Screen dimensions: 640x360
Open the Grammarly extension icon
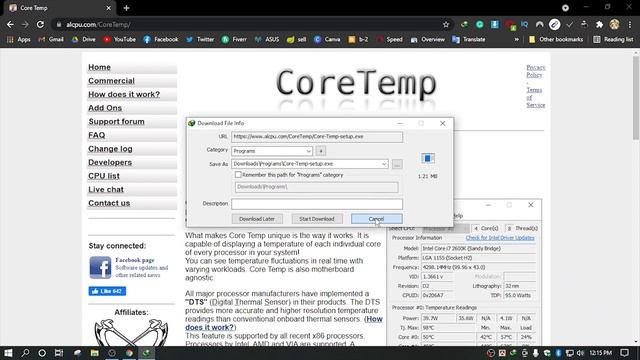480,24
